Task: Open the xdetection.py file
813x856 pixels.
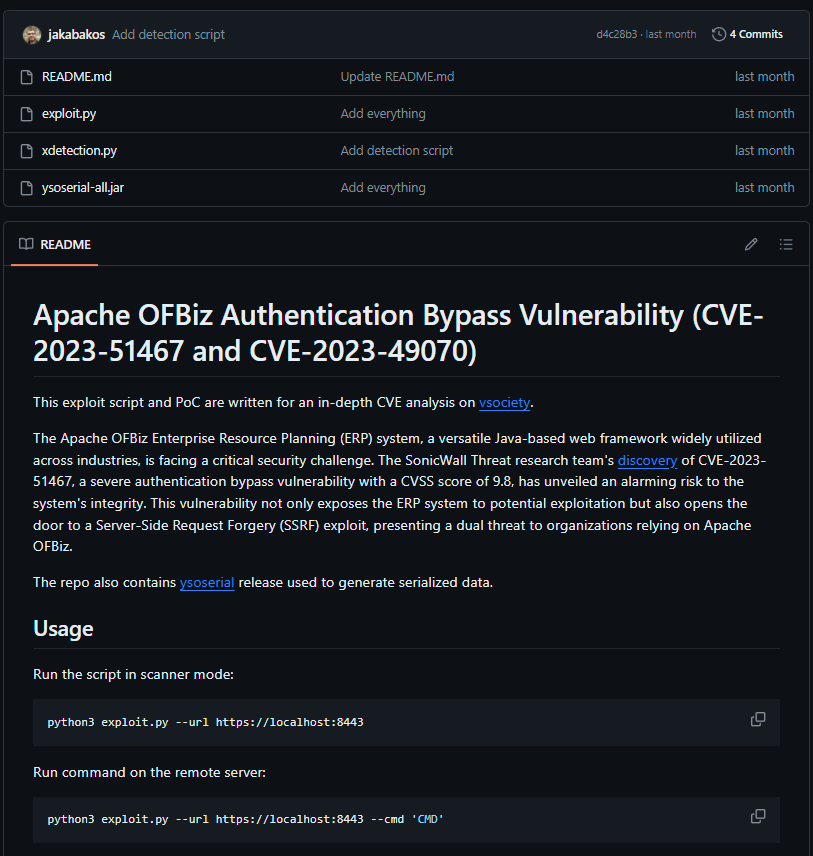Action: 79,151
